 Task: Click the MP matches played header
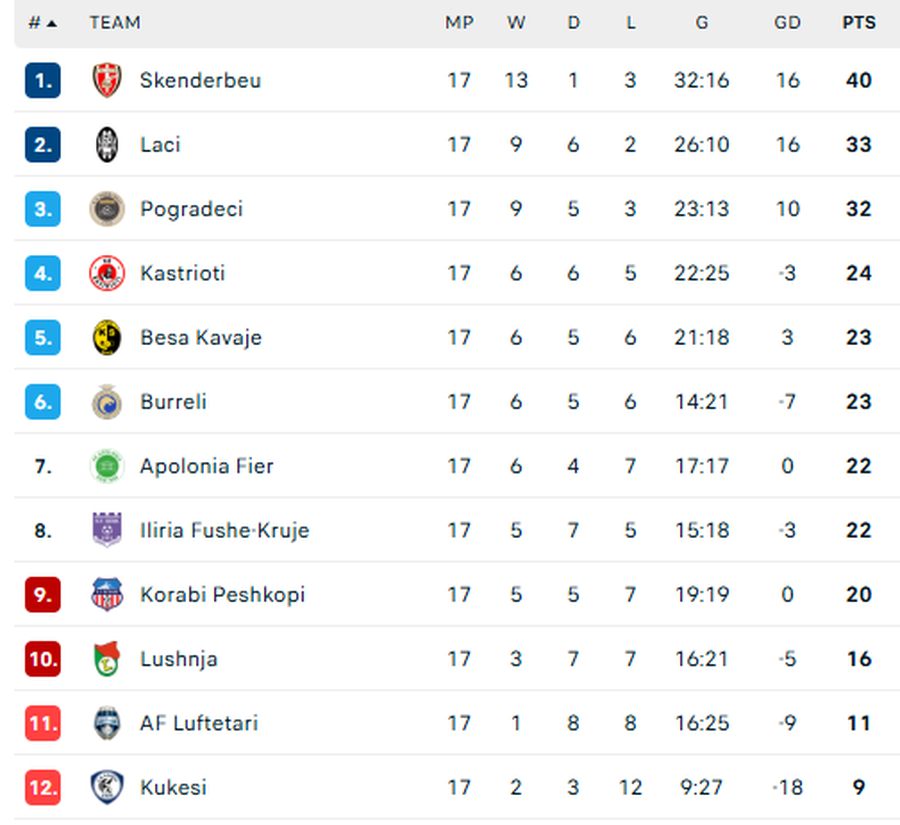(459, 22)
